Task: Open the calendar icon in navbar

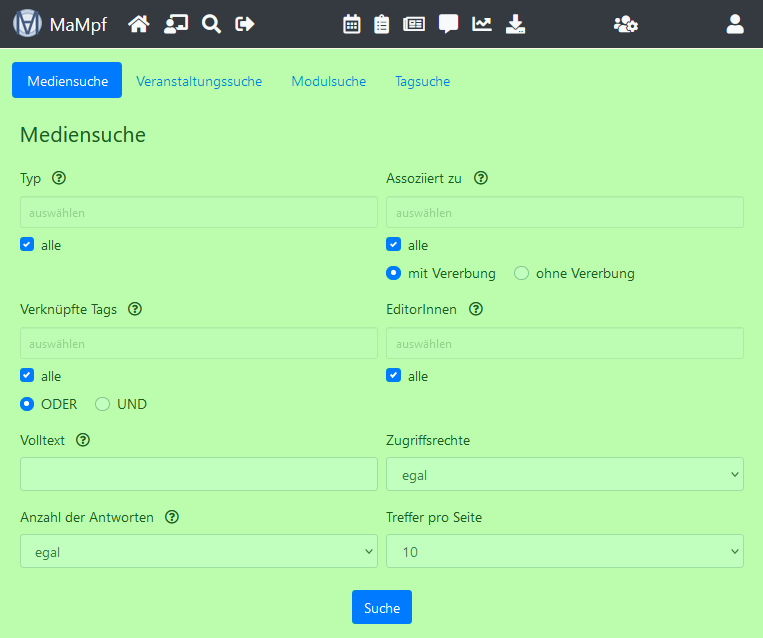Action: (351, 24)
